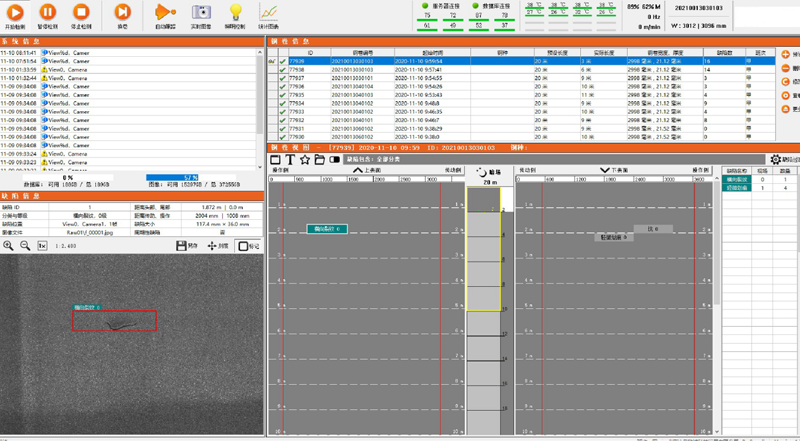Click the teal defect label on upper surface
The height and width of the screenshot is (441, 800).
327,229
